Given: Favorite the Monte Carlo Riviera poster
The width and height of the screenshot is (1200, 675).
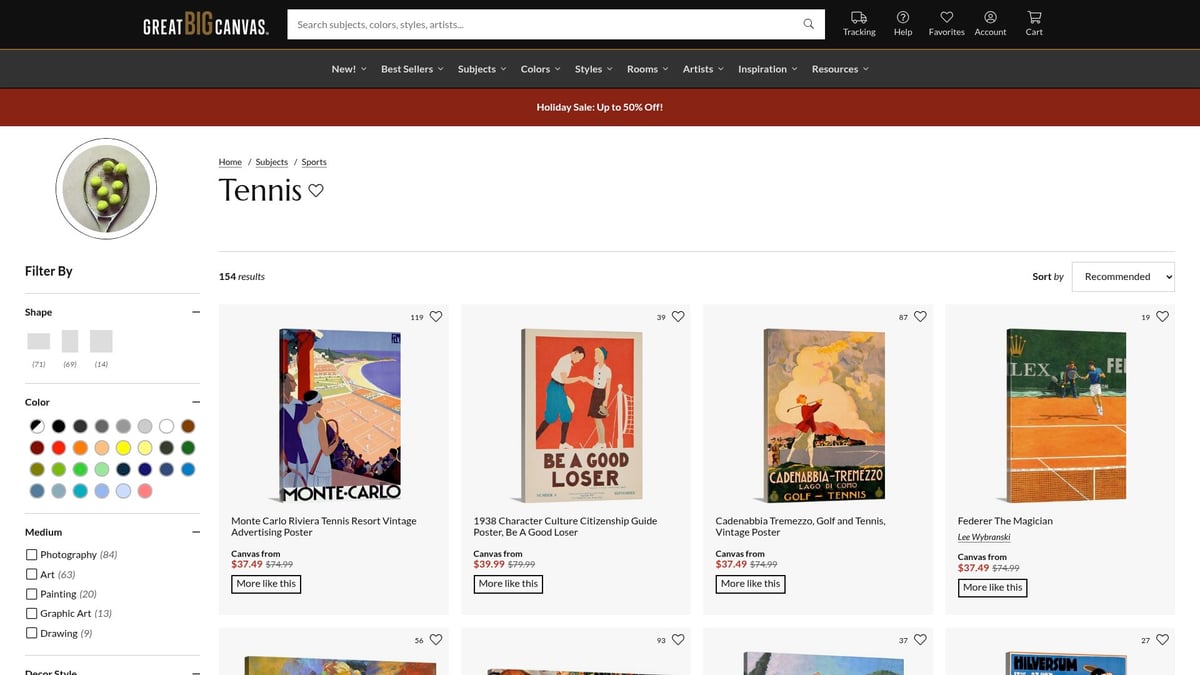Looking at the screenshot, I should 436,317.
